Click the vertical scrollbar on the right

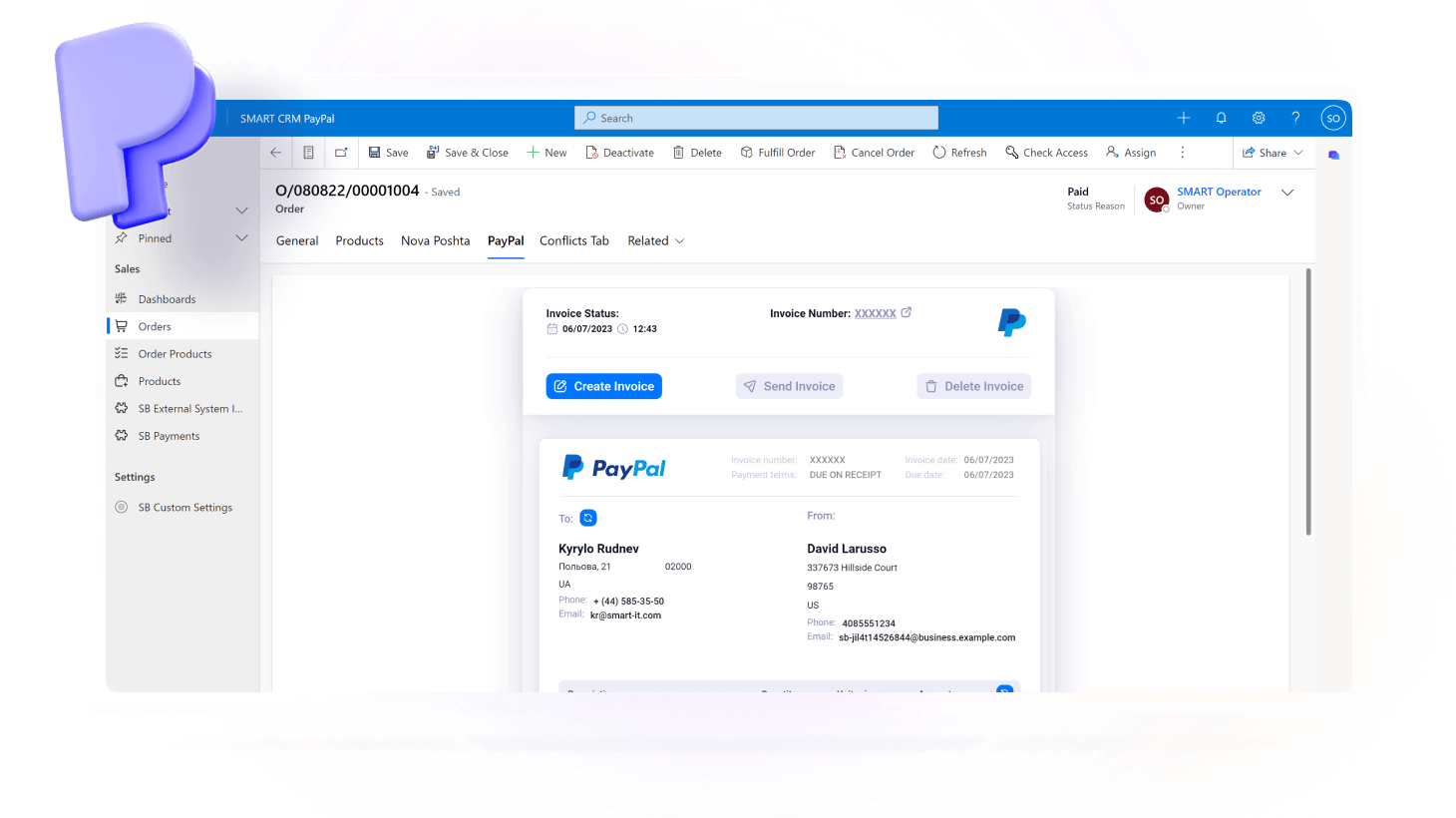click(1308, 401)
